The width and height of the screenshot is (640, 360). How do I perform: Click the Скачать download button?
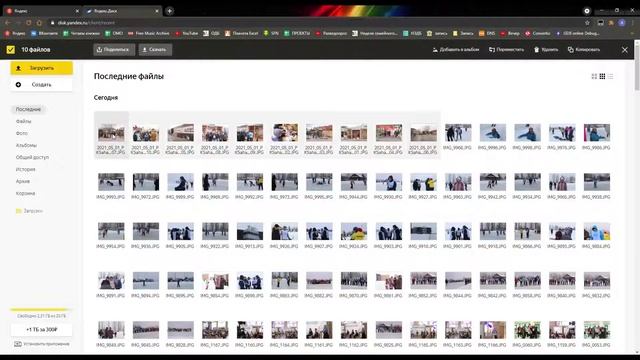coord(155,50)
